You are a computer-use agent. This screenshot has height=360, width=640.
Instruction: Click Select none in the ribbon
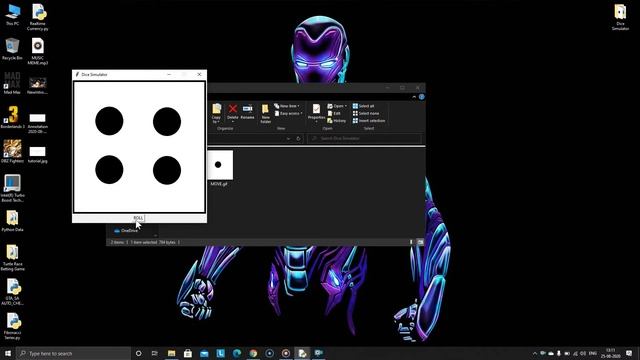(366, 113)
